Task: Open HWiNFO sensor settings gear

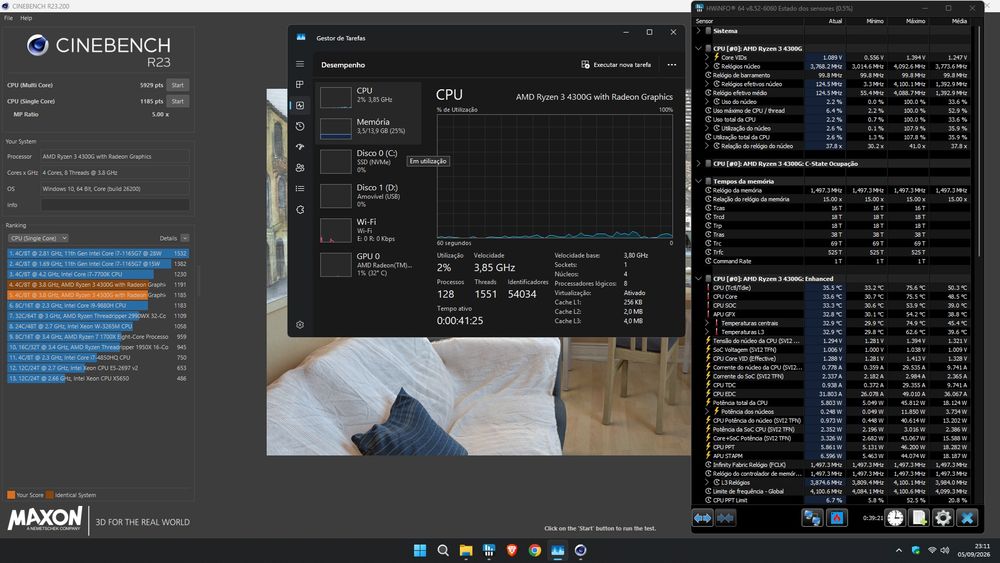Action: 943,518
